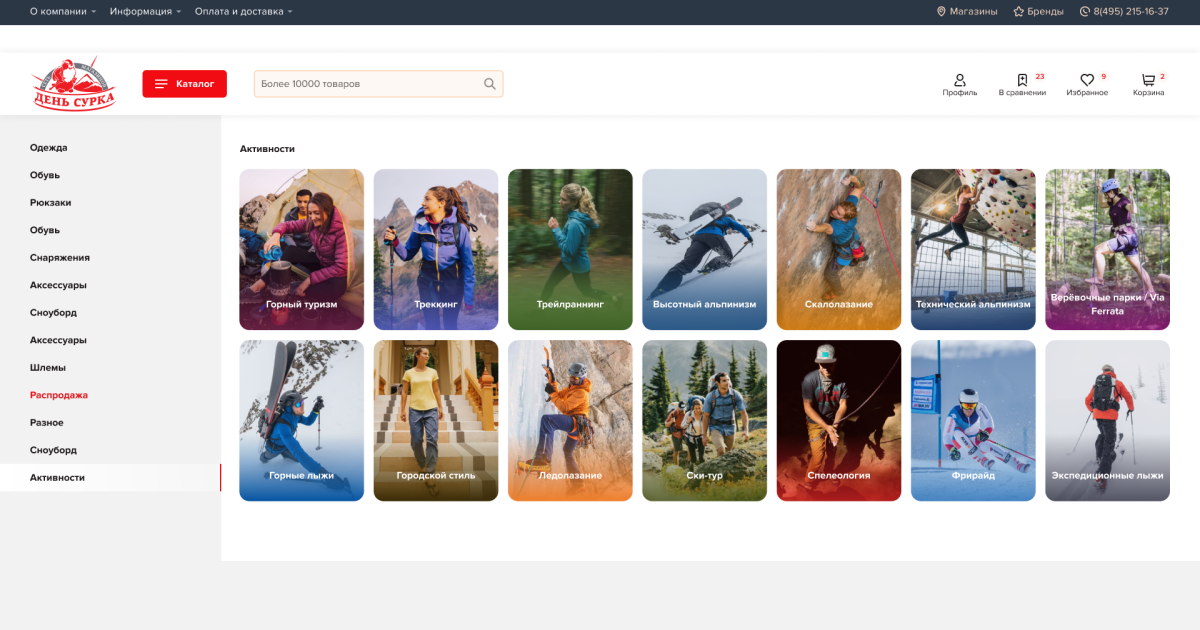Open the Технический альпинизм activity card
1200x630 pixels.
tap(973, 249)
